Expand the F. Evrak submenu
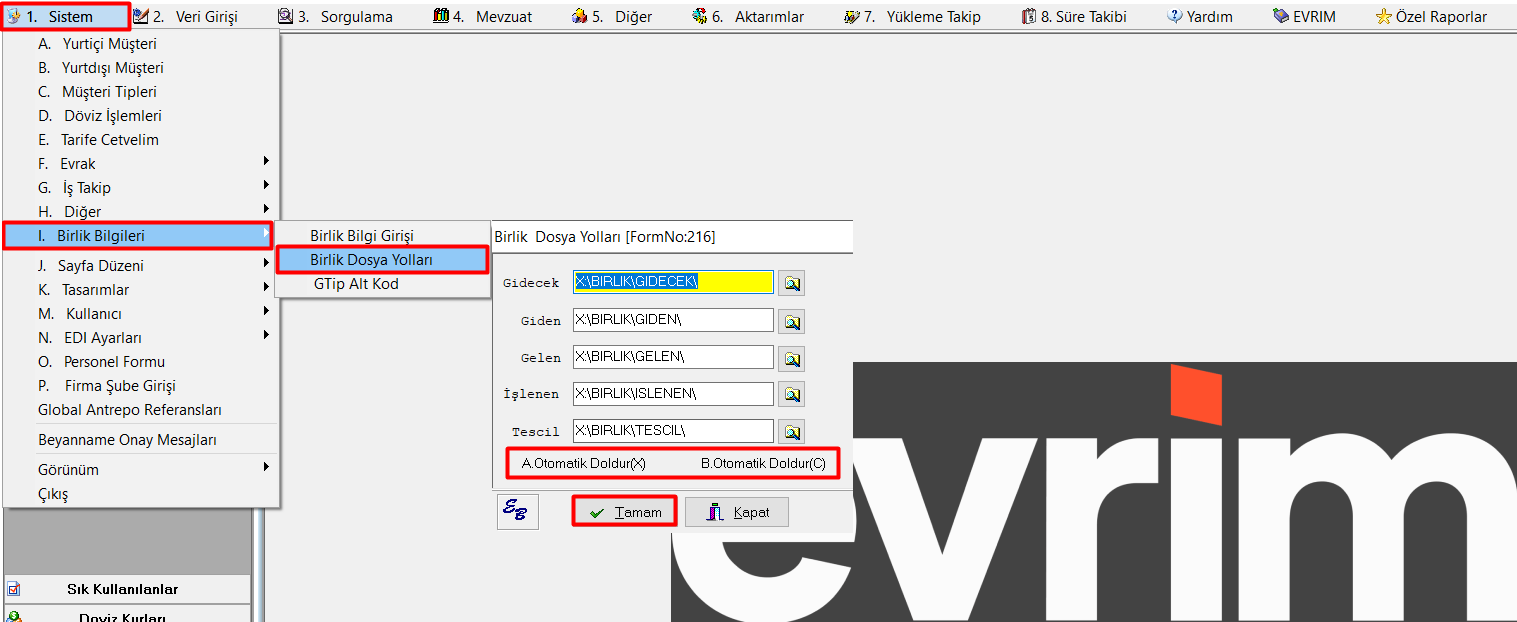The width and height of the screenshot is (1517, 622). pos(141,164)
